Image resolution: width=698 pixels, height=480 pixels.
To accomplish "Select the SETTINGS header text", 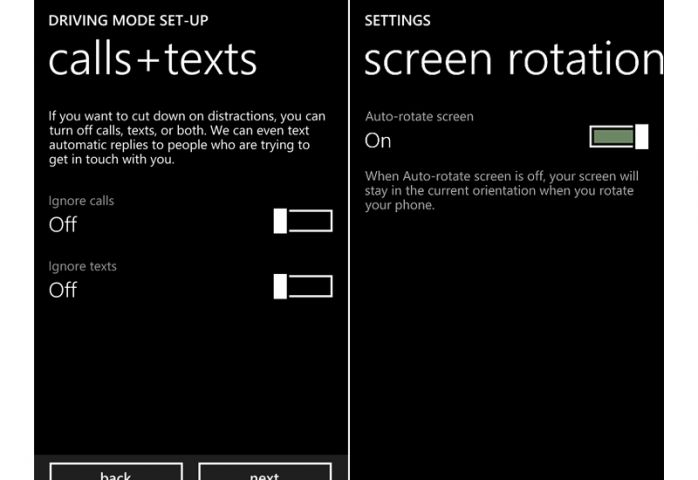I will click(397, 20).
